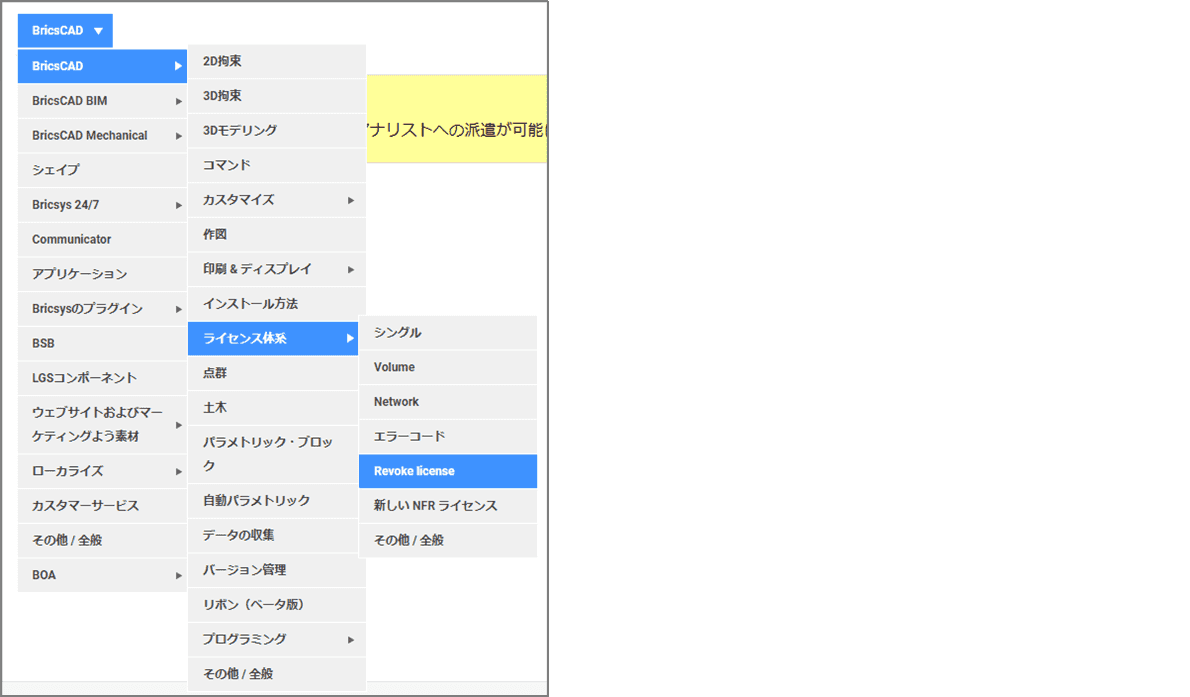
Task: Open the カスタマイズ submenu
Action: point(270,200)
